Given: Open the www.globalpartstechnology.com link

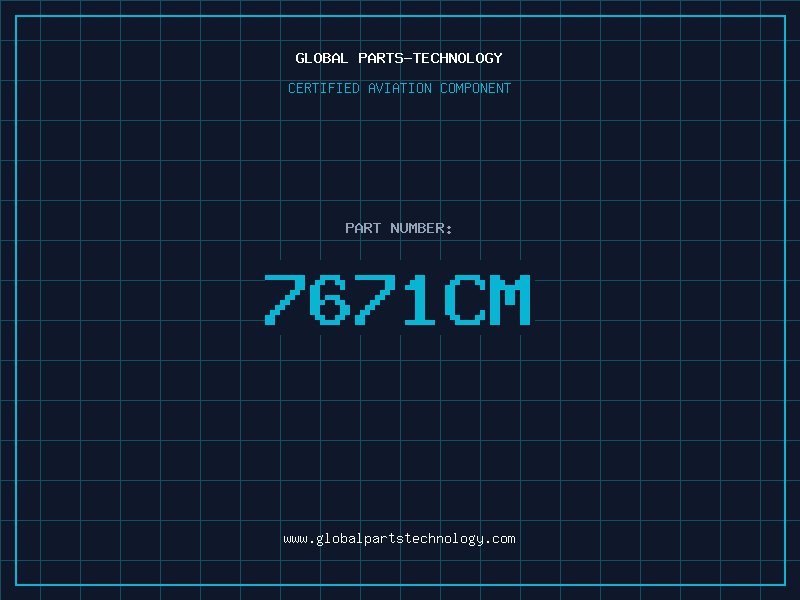Looking at the screenshot, I should [399, 539].
